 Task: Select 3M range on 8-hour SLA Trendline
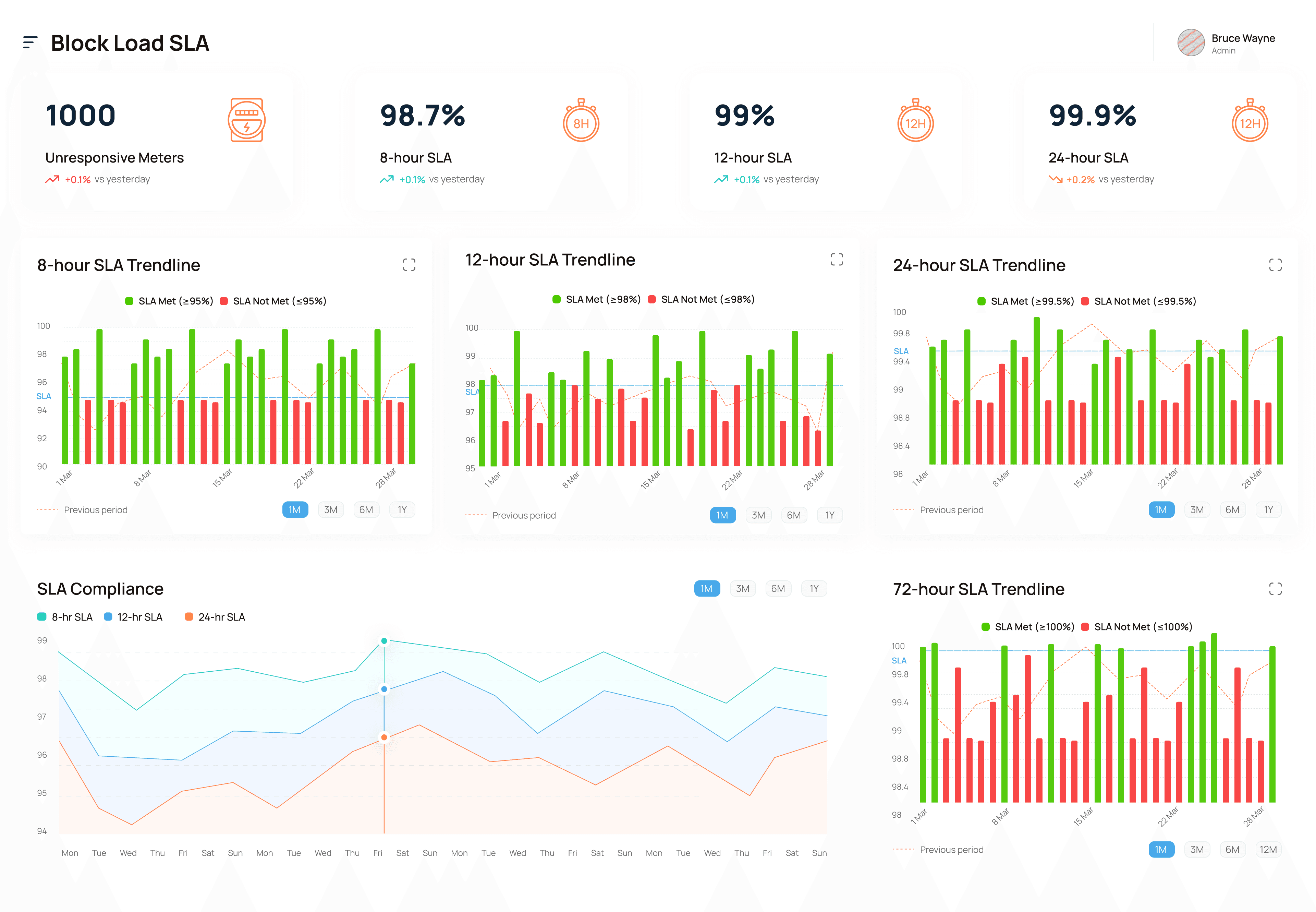(331, 510)
